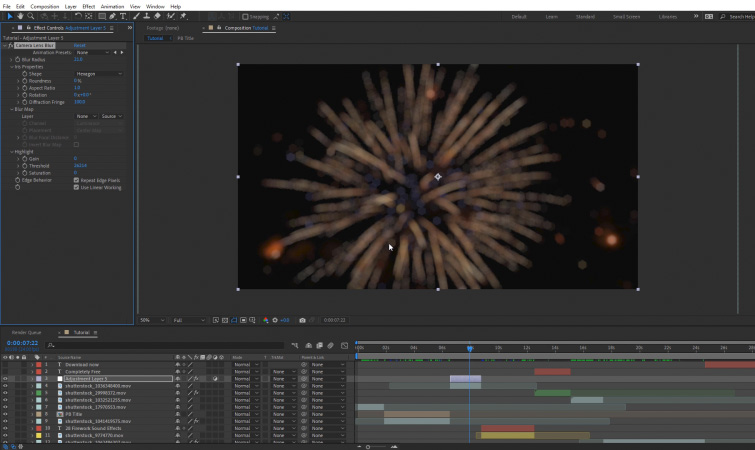The height and width of the screenshot is (450, 755).
Task: Select the Puppet Pin tool
Action: (x=183, y=16)
